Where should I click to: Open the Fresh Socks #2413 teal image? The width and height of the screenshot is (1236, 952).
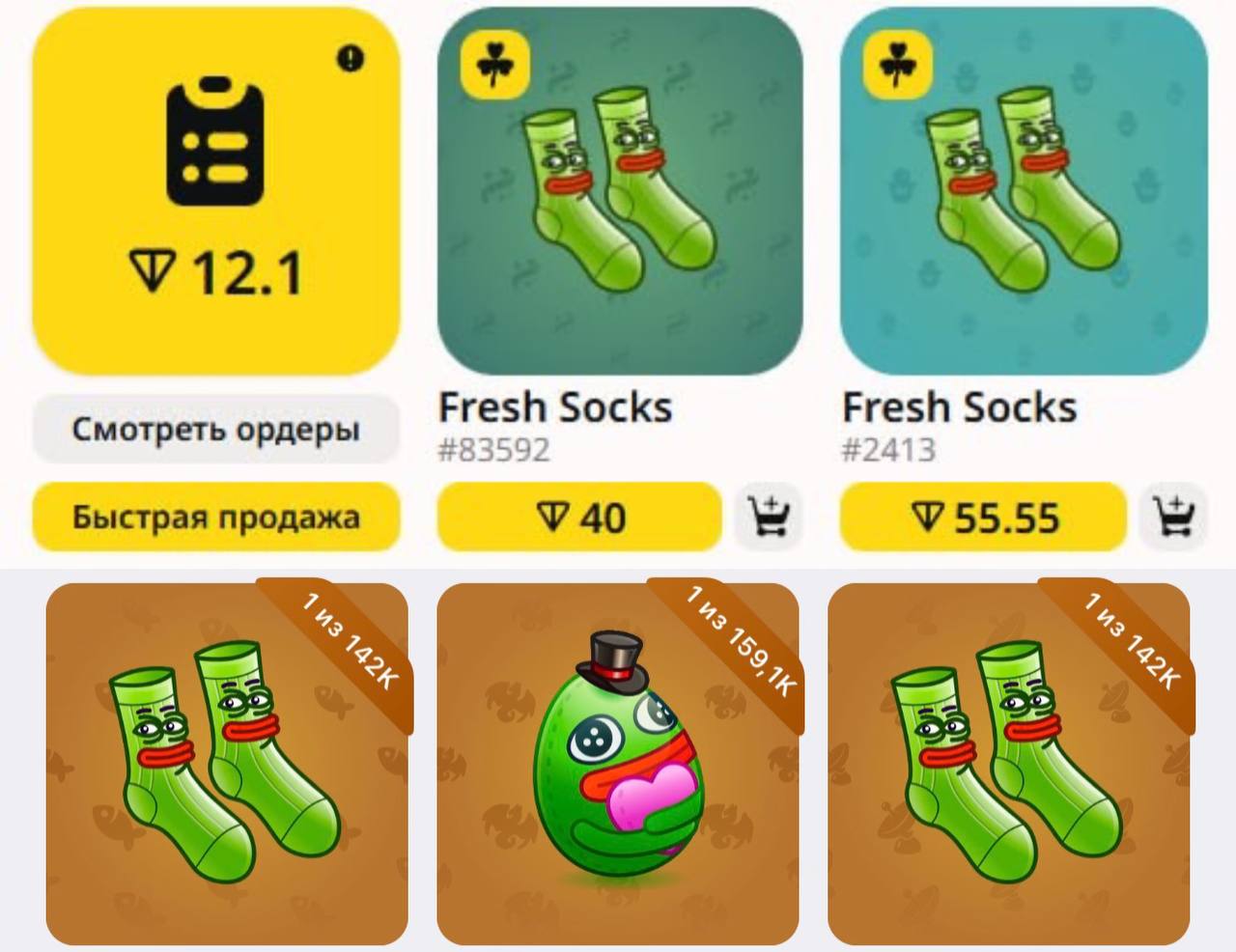pyautogui.click(x=1024, y=192)
